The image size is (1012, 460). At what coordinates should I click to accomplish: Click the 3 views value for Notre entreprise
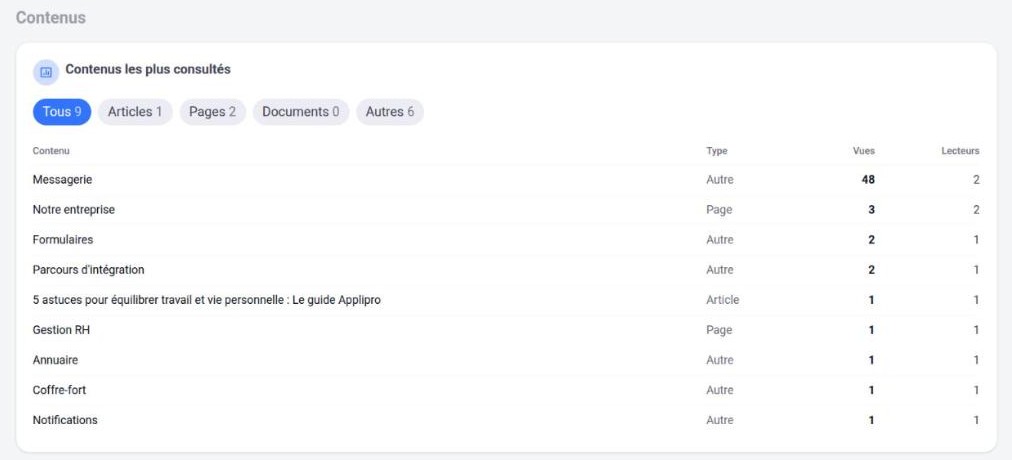point(871,210)
